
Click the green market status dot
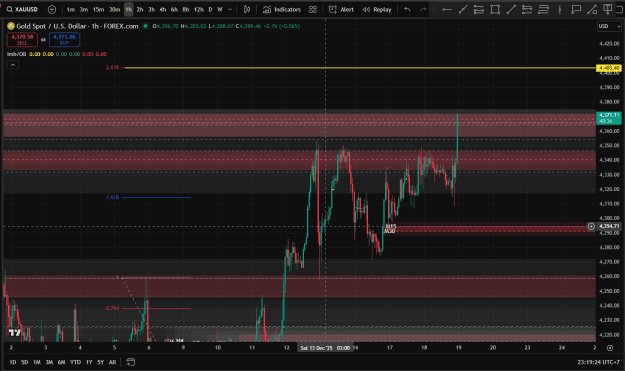pos(145,26)
